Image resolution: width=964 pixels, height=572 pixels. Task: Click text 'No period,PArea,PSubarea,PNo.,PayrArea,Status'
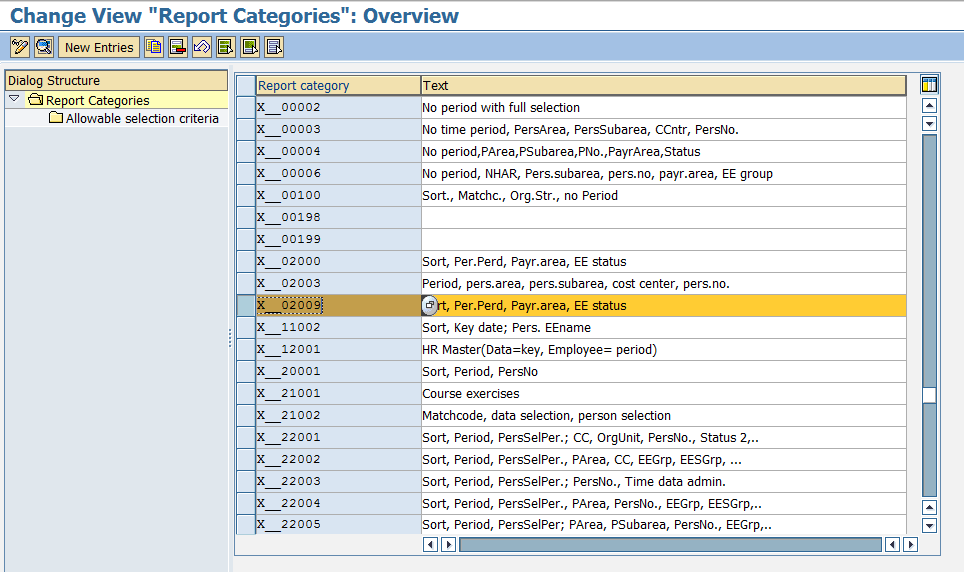click(561, 152)
